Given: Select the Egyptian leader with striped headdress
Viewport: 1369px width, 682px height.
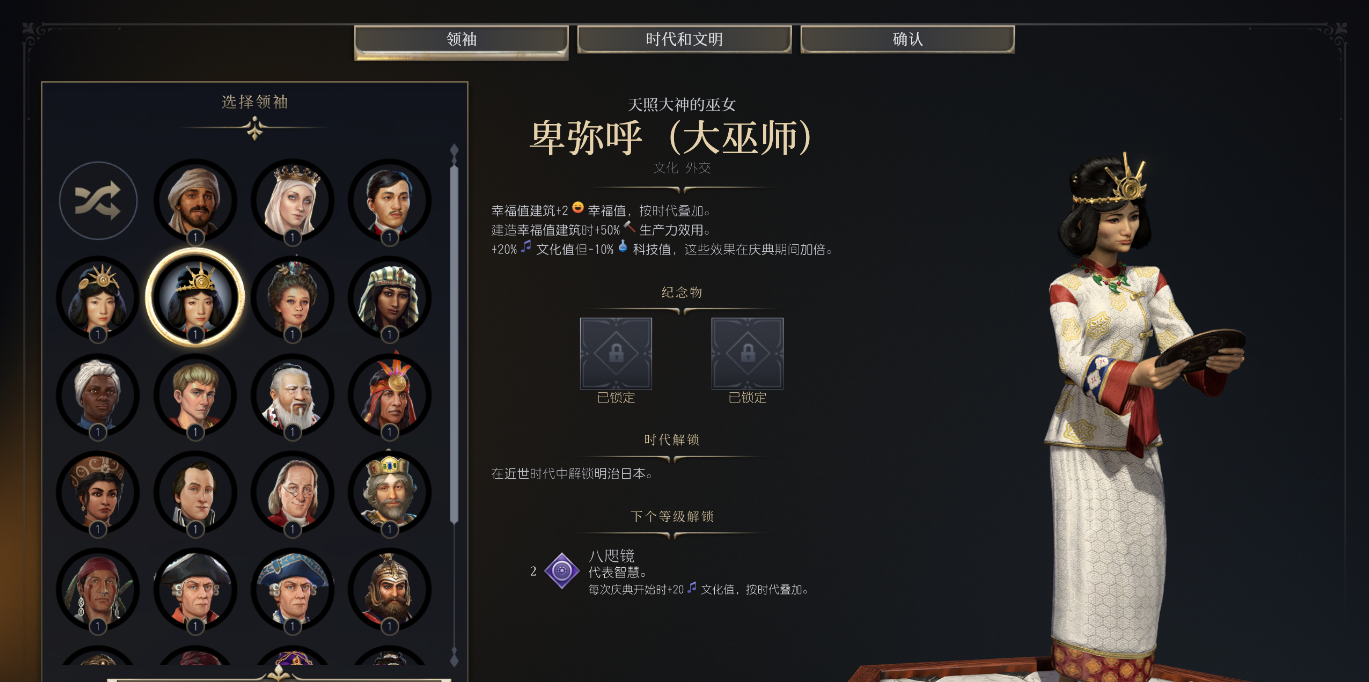Looking at the screenshot, I should 389,298.
